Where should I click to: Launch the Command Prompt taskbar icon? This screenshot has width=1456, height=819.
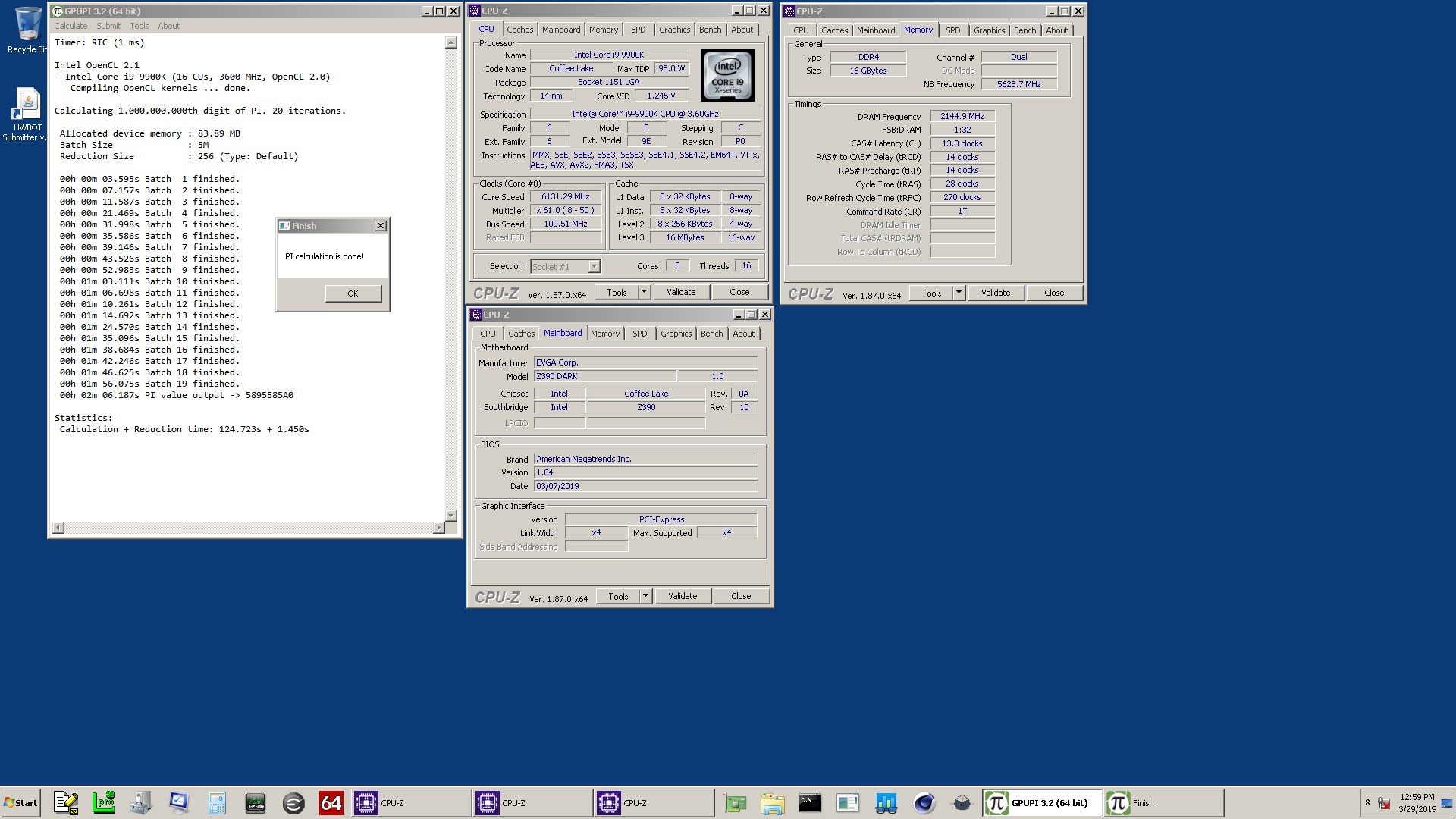tap(810, 803)
